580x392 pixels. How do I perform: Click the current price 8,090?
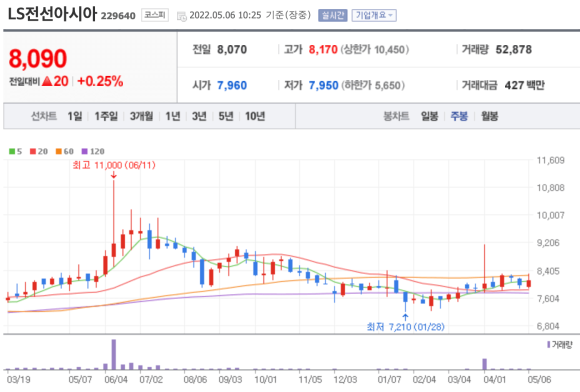coord(38,58)
